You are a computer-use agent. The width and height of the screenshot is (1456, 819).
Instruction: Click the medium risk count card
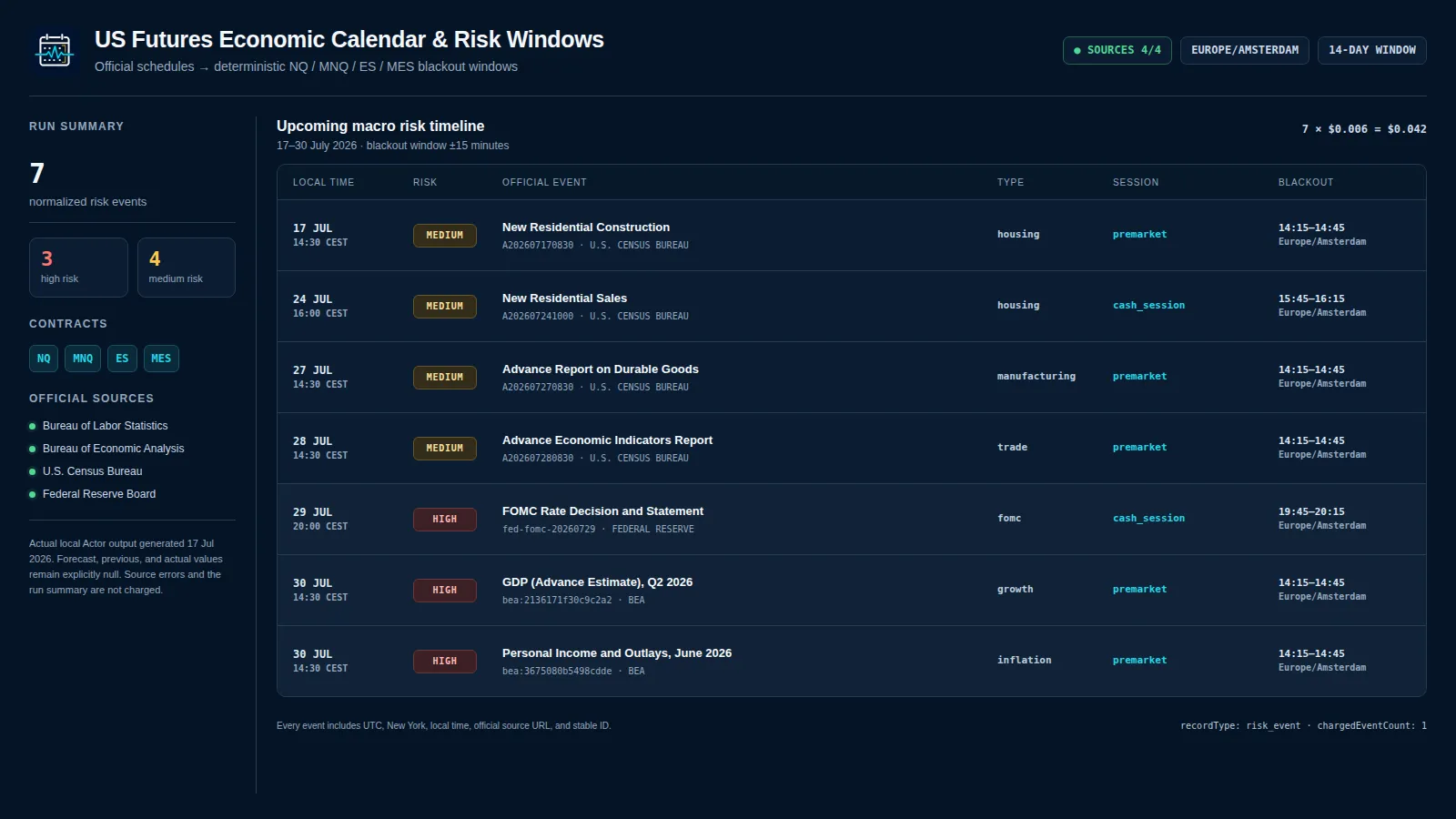(x=187, y=268)
